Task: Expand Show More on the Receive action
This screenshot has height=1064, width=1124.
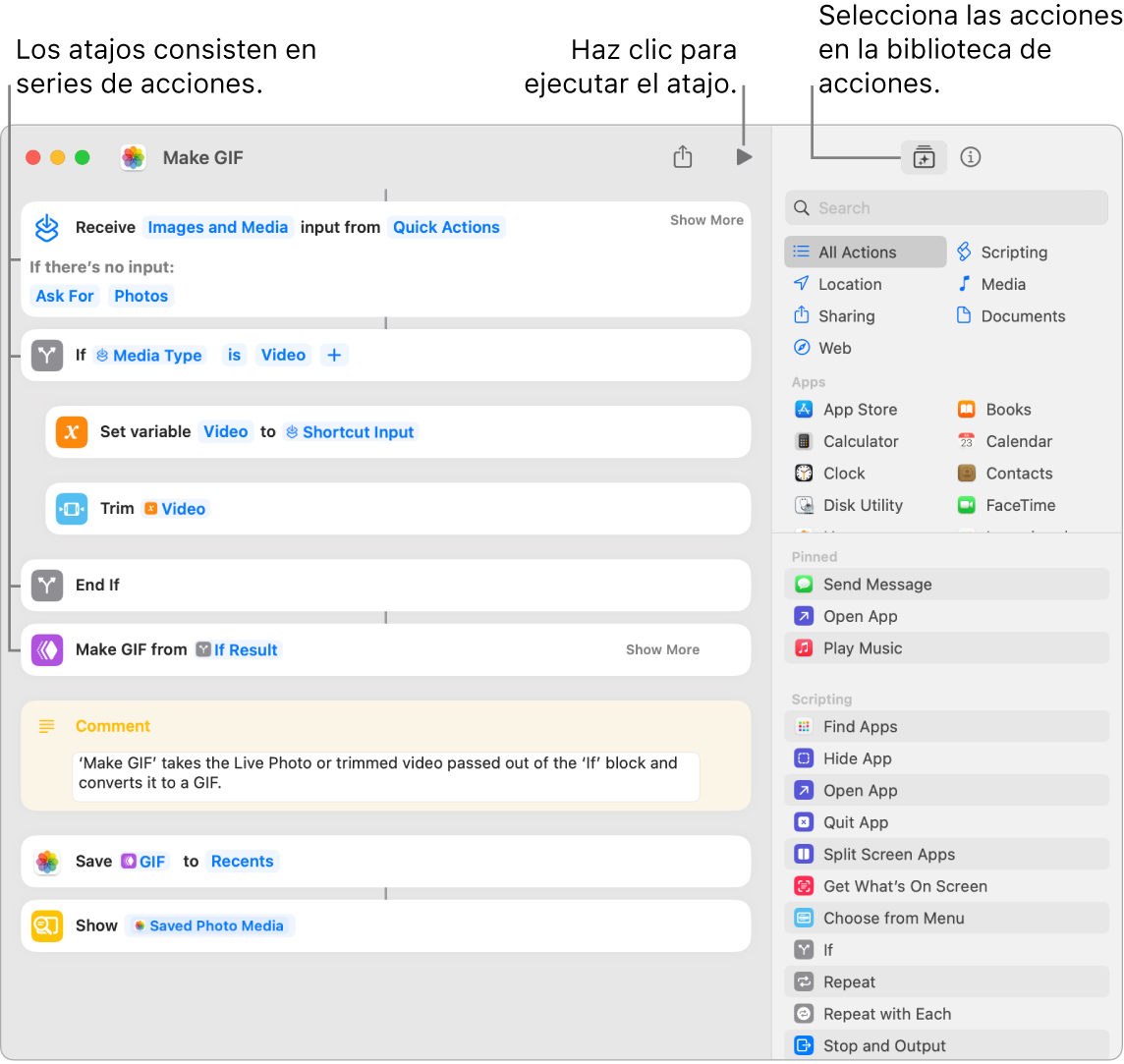Action: (x=706, y=220)
